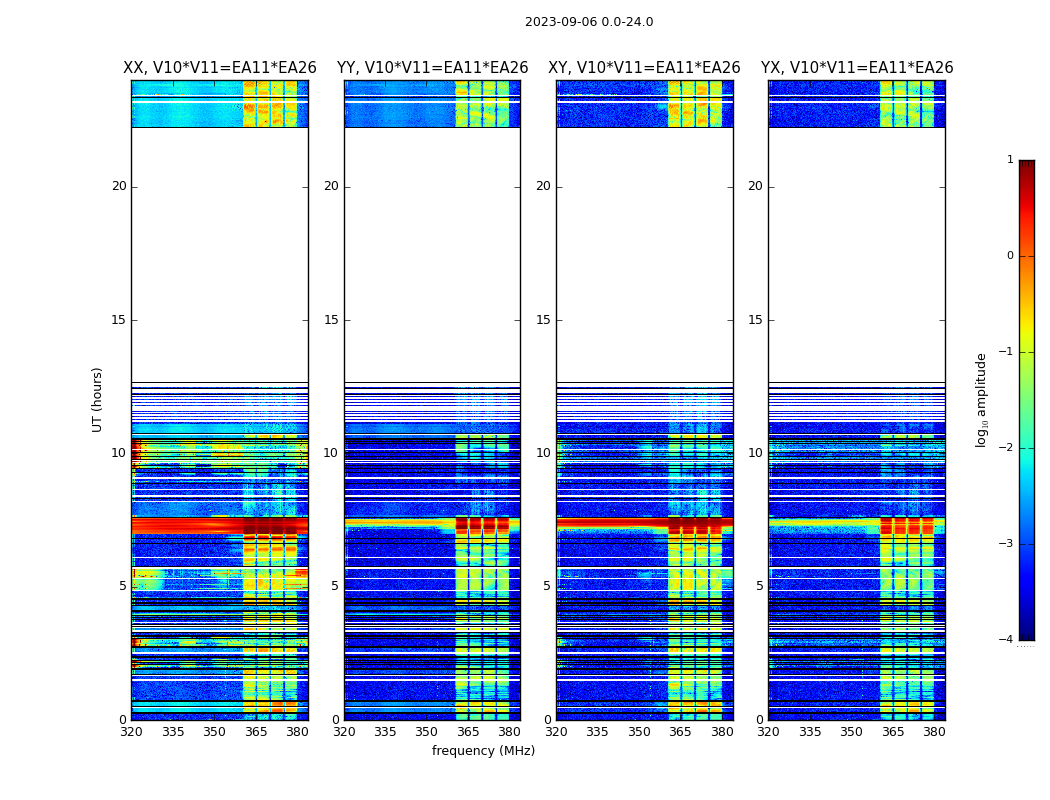1050x800 pixels.
Task: Click colorbar tick label -2
Action: (x=1009, y=448)
